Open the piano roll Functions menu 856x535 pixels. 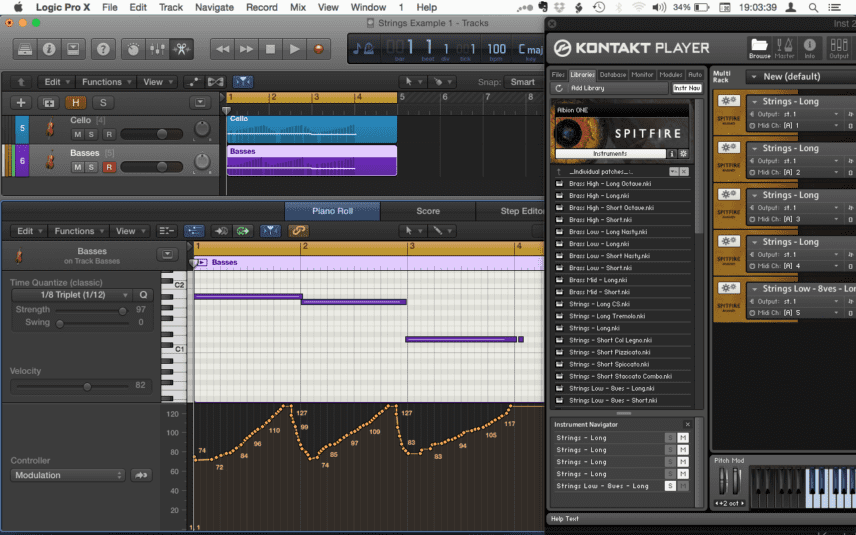pos(79,231)
